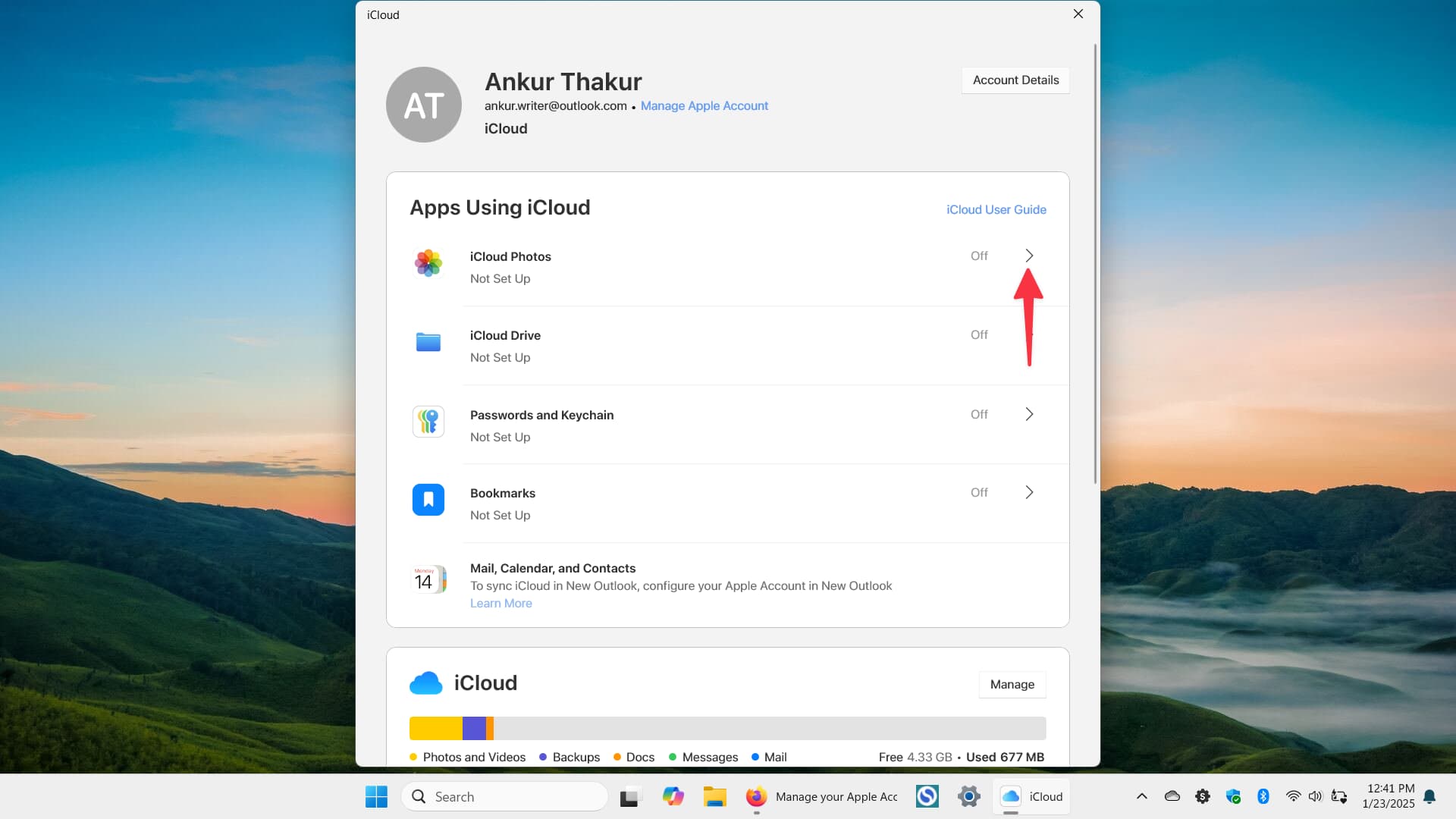Click the Passwords and Keychain title

(541, 415)
